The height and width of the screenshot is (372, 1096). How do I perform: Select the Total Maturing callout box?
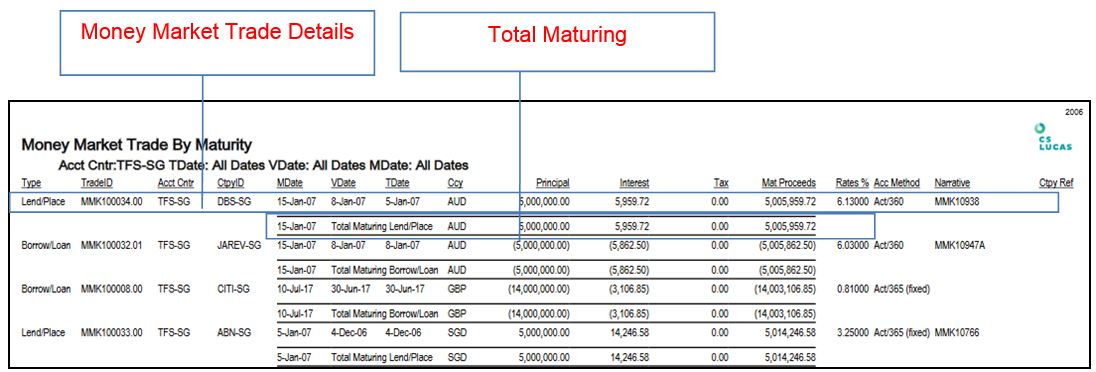click(557, 41)
